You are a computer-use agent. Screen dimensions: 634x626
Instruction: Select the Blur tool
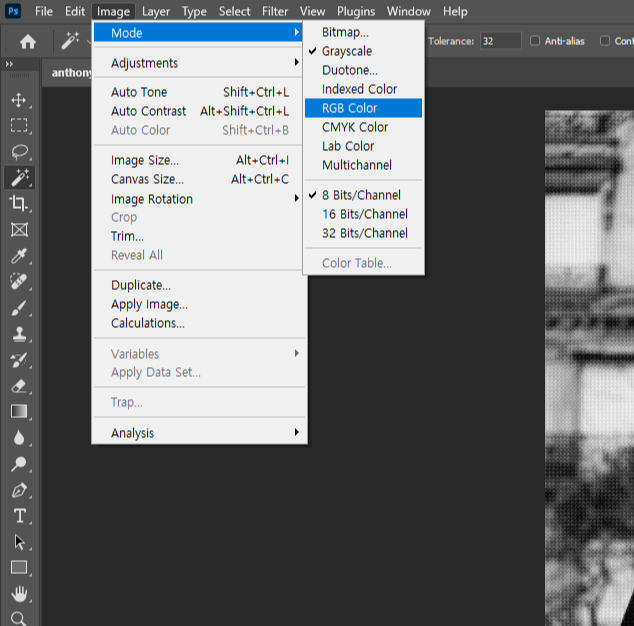[x=19, y=438]
